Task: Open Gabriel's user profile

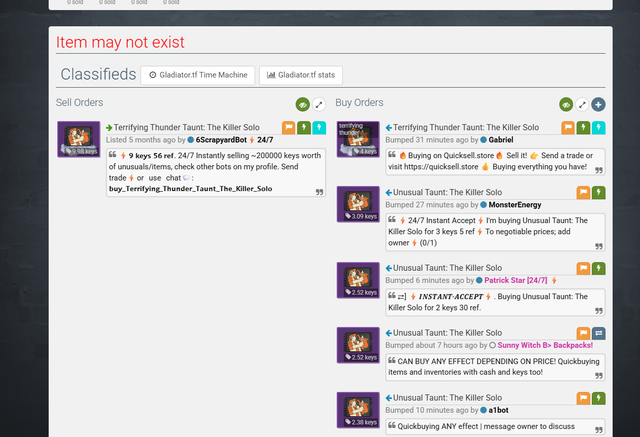Action: click(x=501, y=140)
